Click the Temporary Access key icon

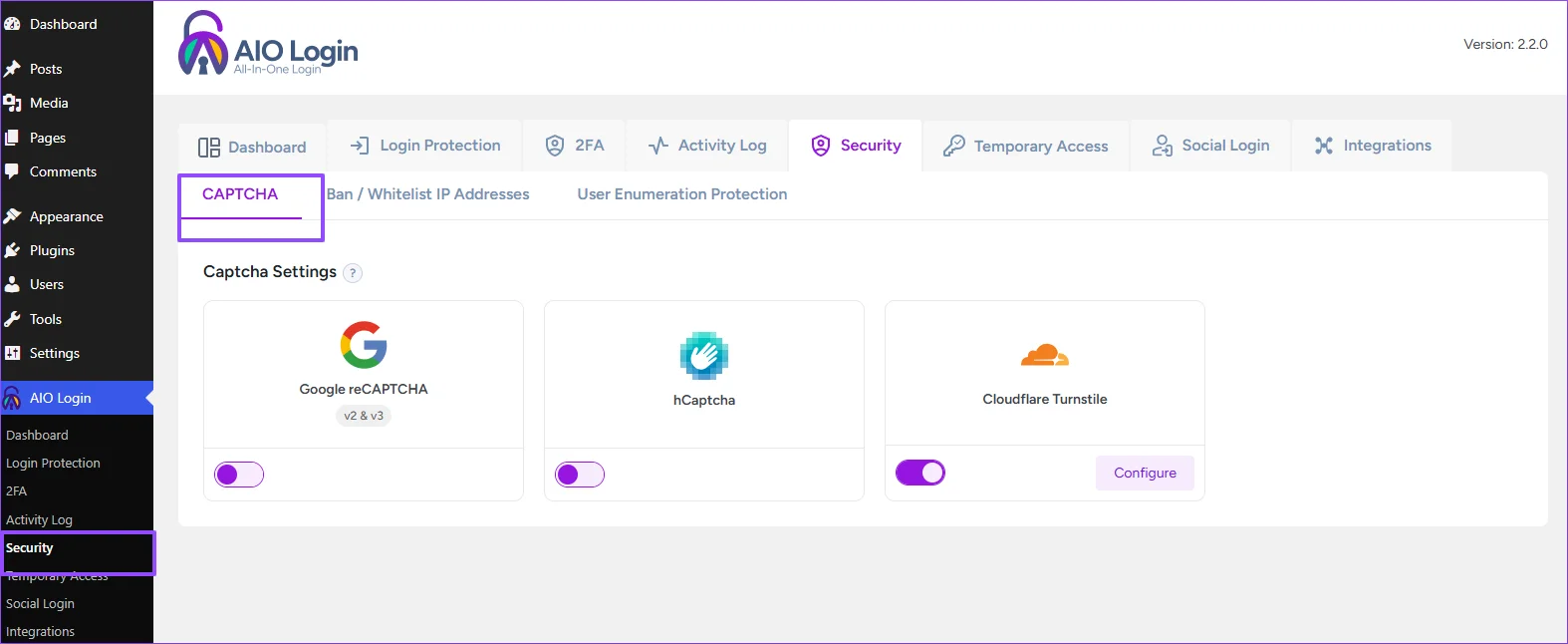[x=954, y=146]
